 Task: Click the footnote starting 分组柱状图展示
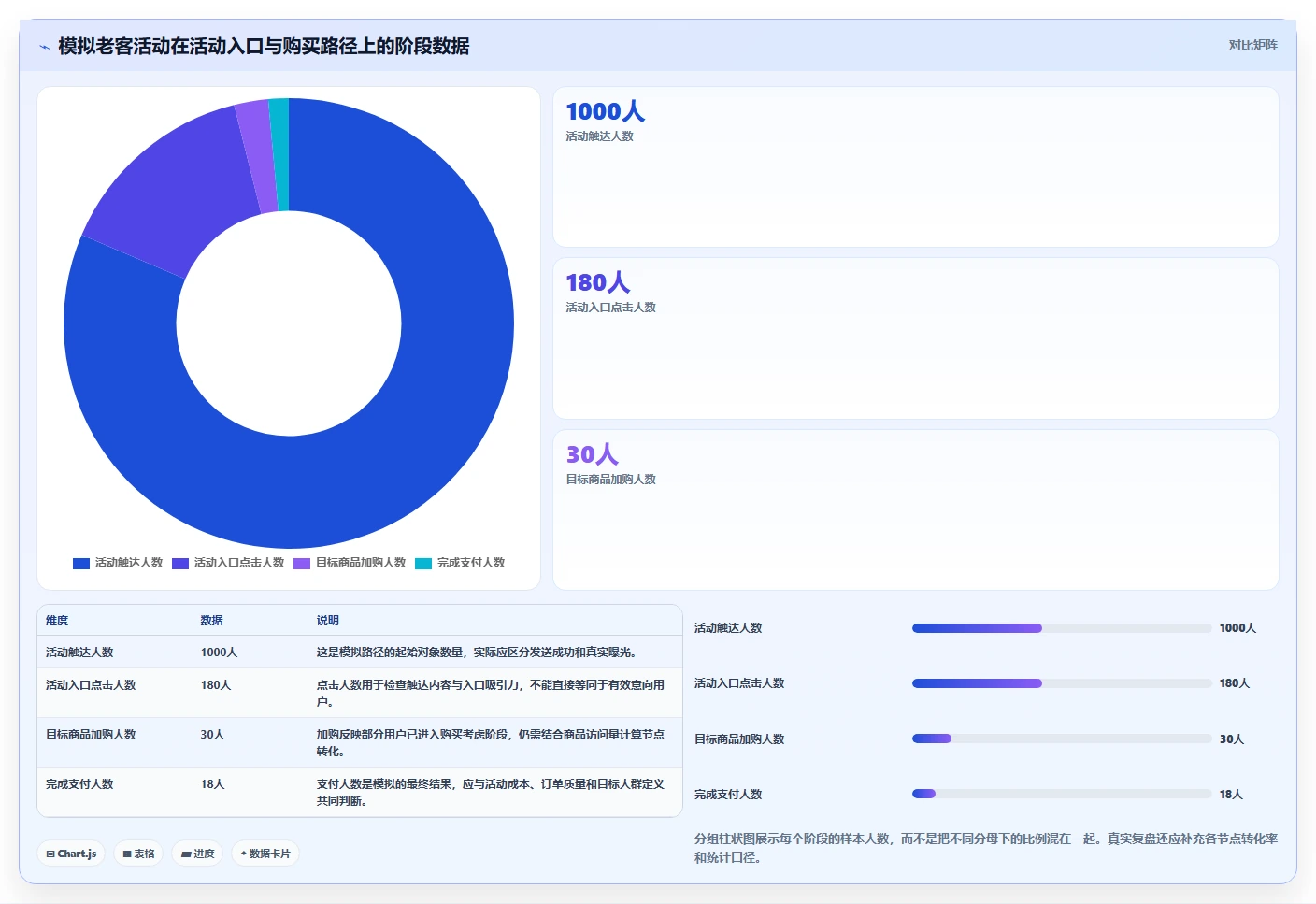tap(986, 848)
